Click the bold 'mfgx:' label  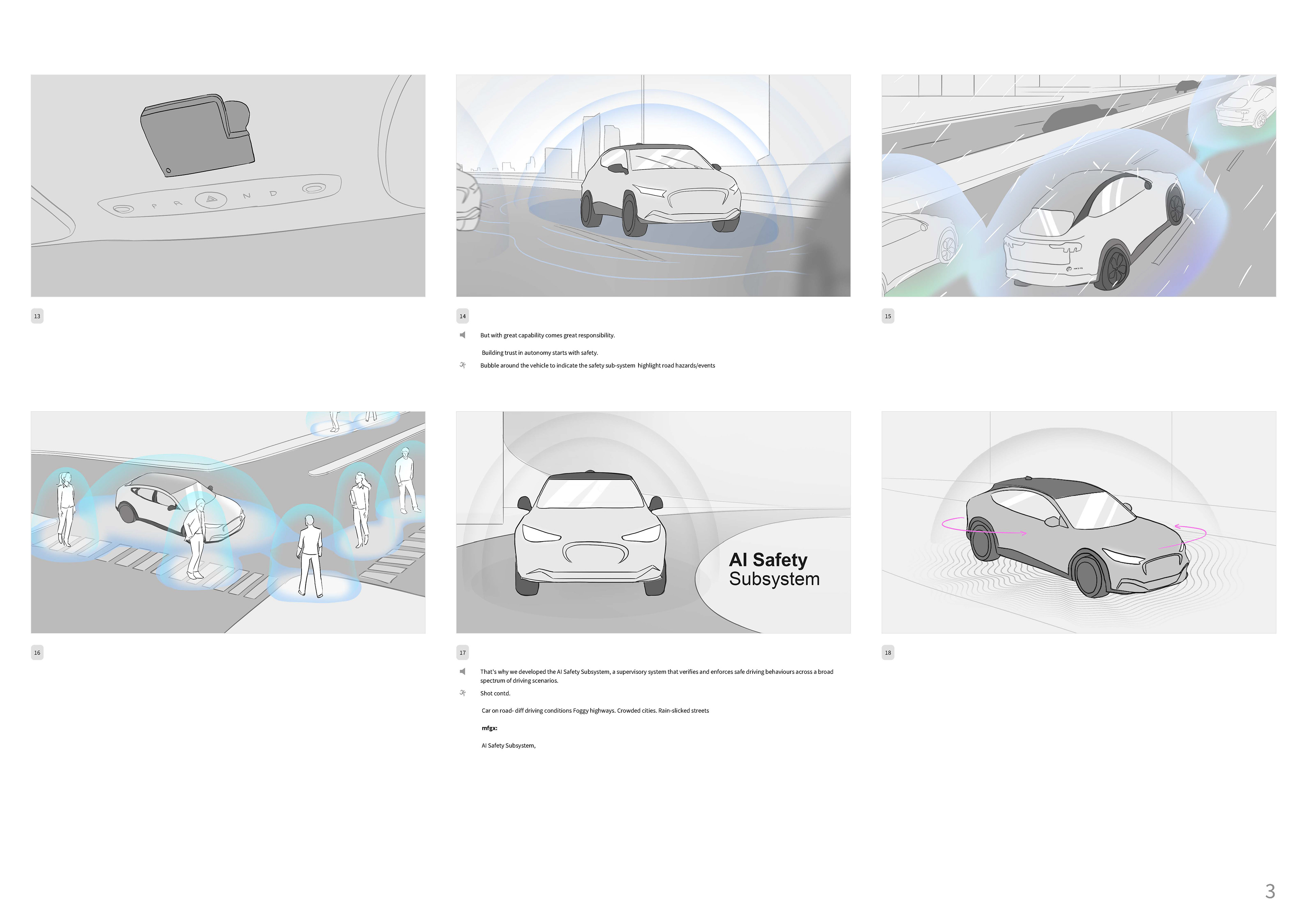489,728
